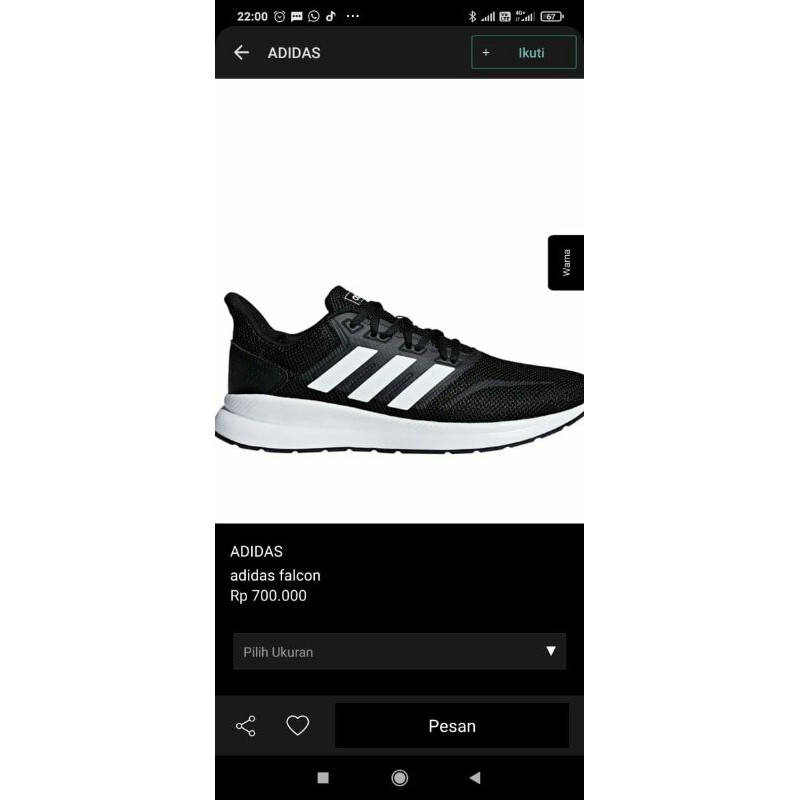Open the Warna color side tab
Screen dimensions: 800x800
566,263
